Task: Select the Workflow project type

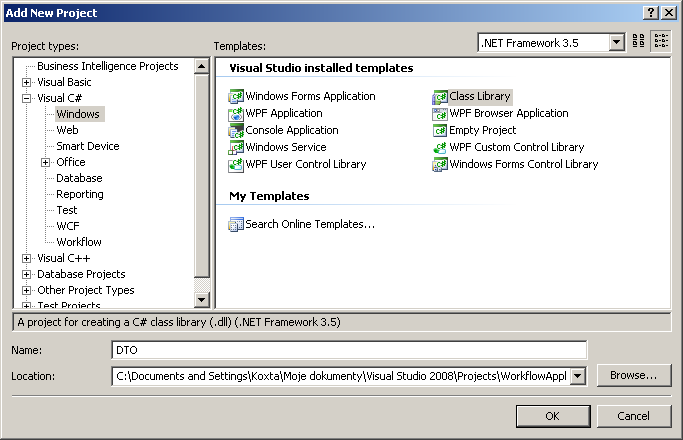Action: point(79,242)
